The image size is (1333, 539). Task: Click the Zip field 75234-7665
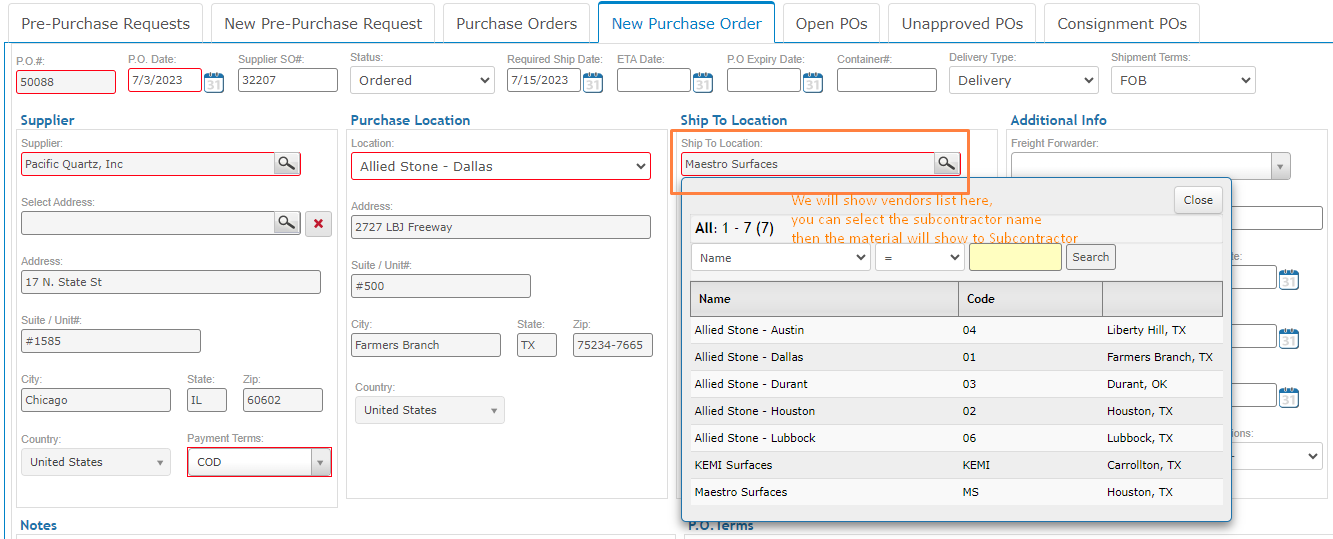[x=613, y=345]
